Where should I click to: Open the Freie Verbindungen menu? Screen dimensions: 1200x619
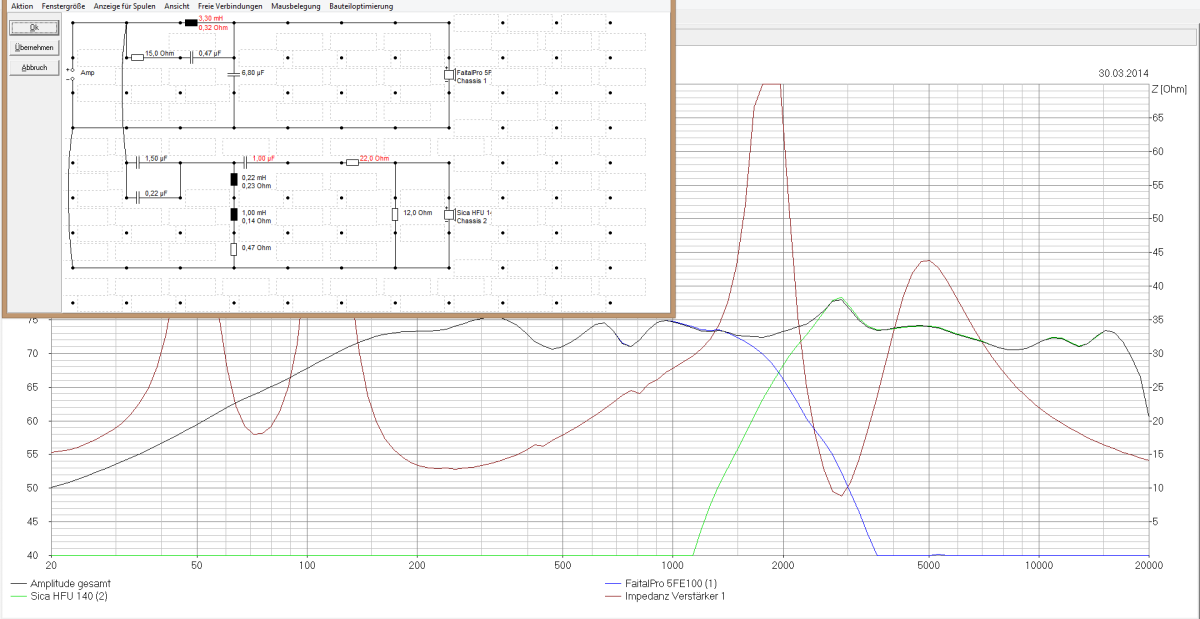231,6
